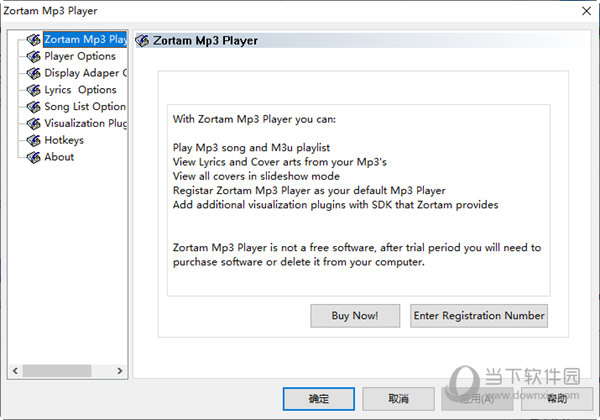600x420 pixels.
Task: Click the Buy Now! button
Action: pyautogui.click(x=355, y=316)
